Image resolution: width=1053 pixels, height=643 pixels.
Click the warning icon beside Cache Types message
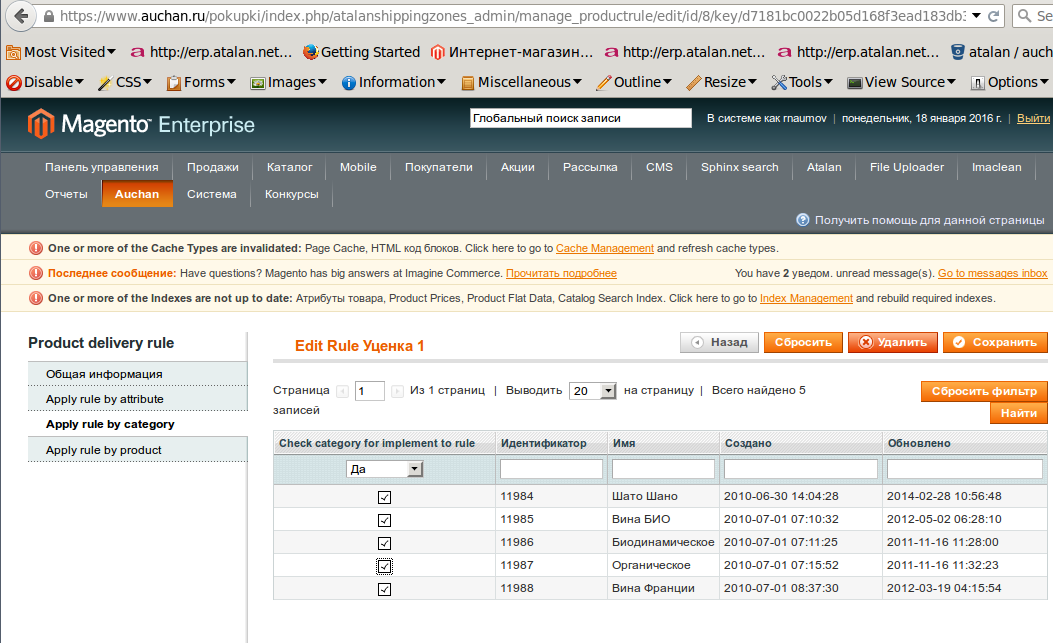pos(36,248)
